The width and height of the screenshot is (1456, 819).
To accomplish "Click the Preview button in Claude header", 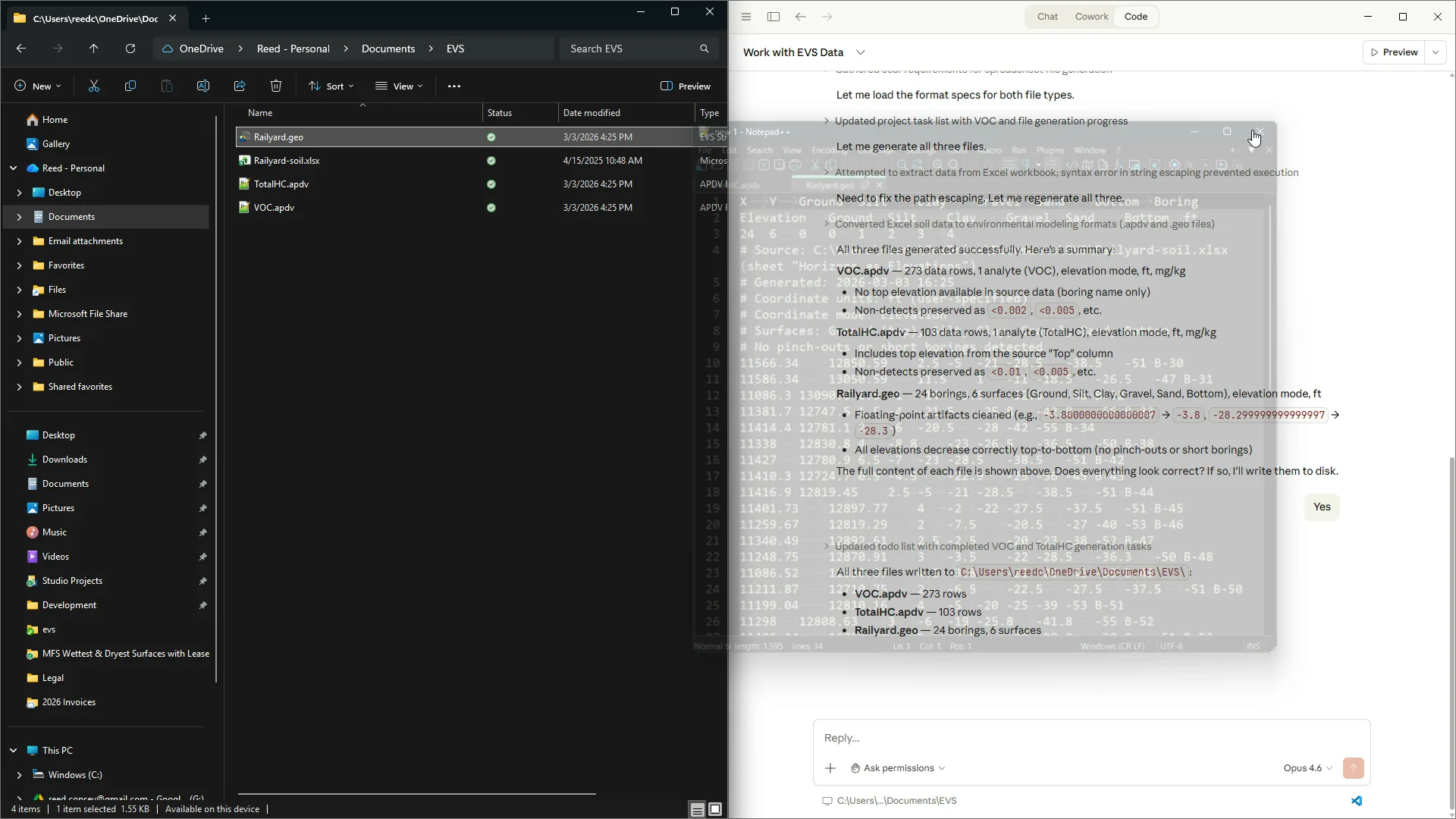I will 1394,52.
